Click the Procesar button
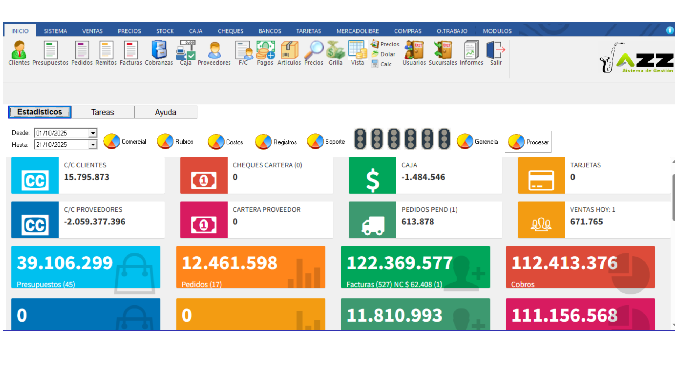This screenshot has width=680, height=390. point(529,141)
